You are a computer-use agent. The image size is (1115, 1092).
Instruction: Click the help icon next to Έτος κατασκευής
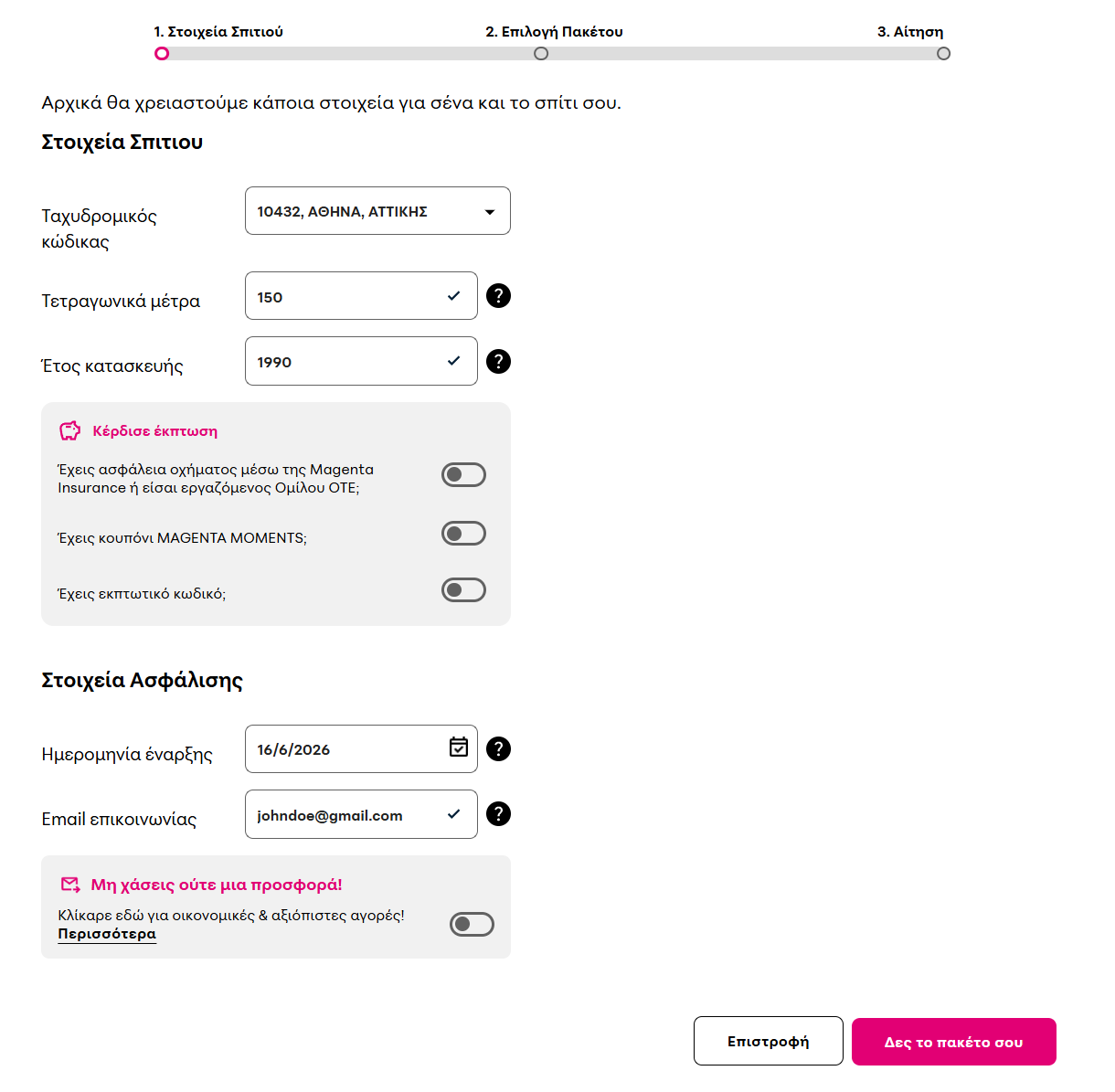pyautogui.click(x=498, y=361)
